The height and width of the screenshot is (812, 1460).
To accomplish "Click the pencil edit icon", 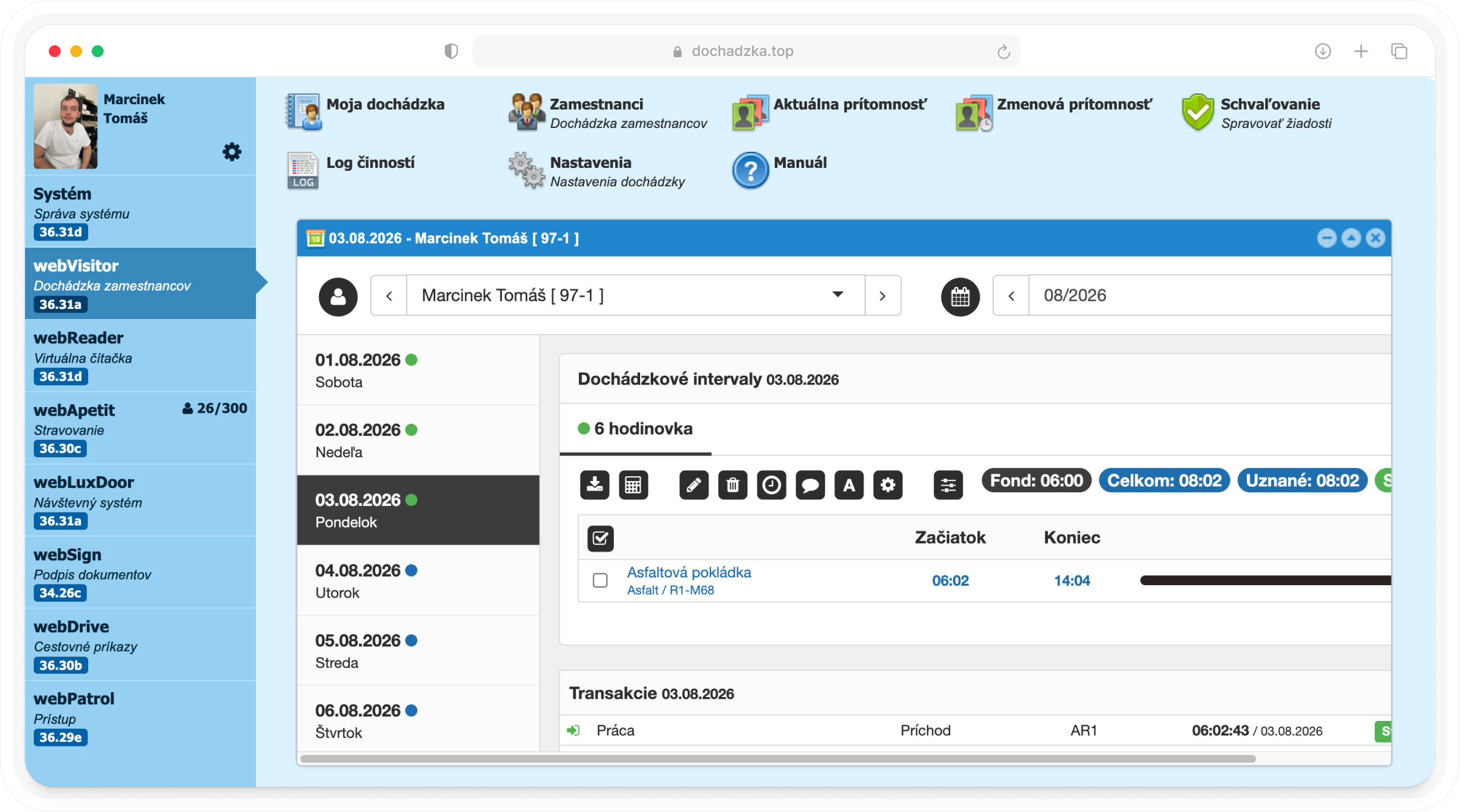I will 694,485.
